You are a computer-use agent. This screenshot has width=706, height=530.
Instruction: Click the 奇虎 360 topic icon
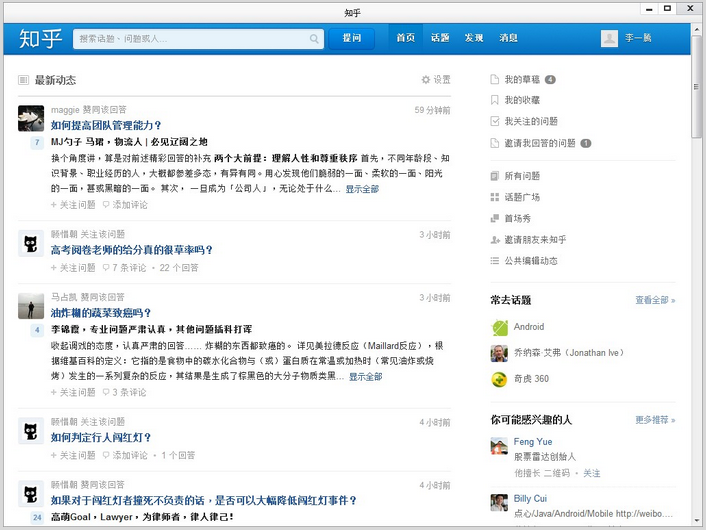point(500,379)
